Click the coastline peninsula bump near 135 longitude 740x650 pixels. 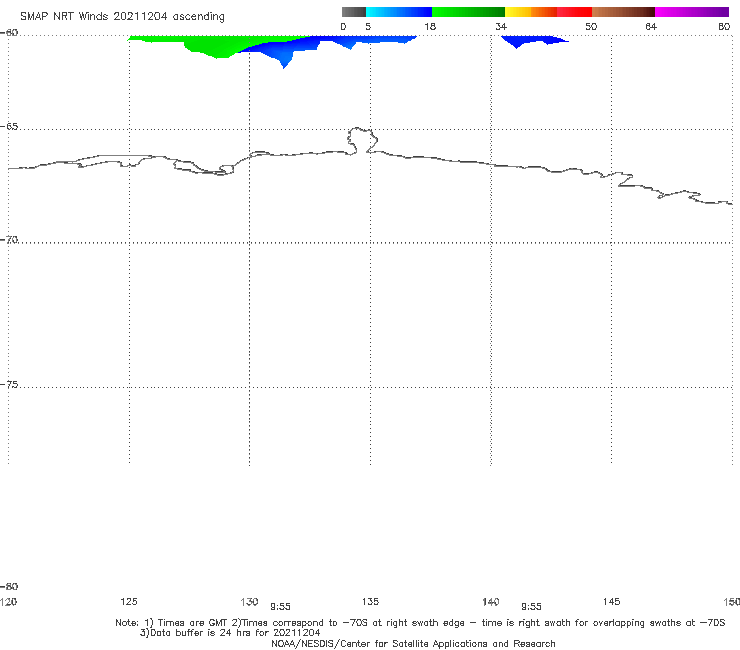[362, 140]
